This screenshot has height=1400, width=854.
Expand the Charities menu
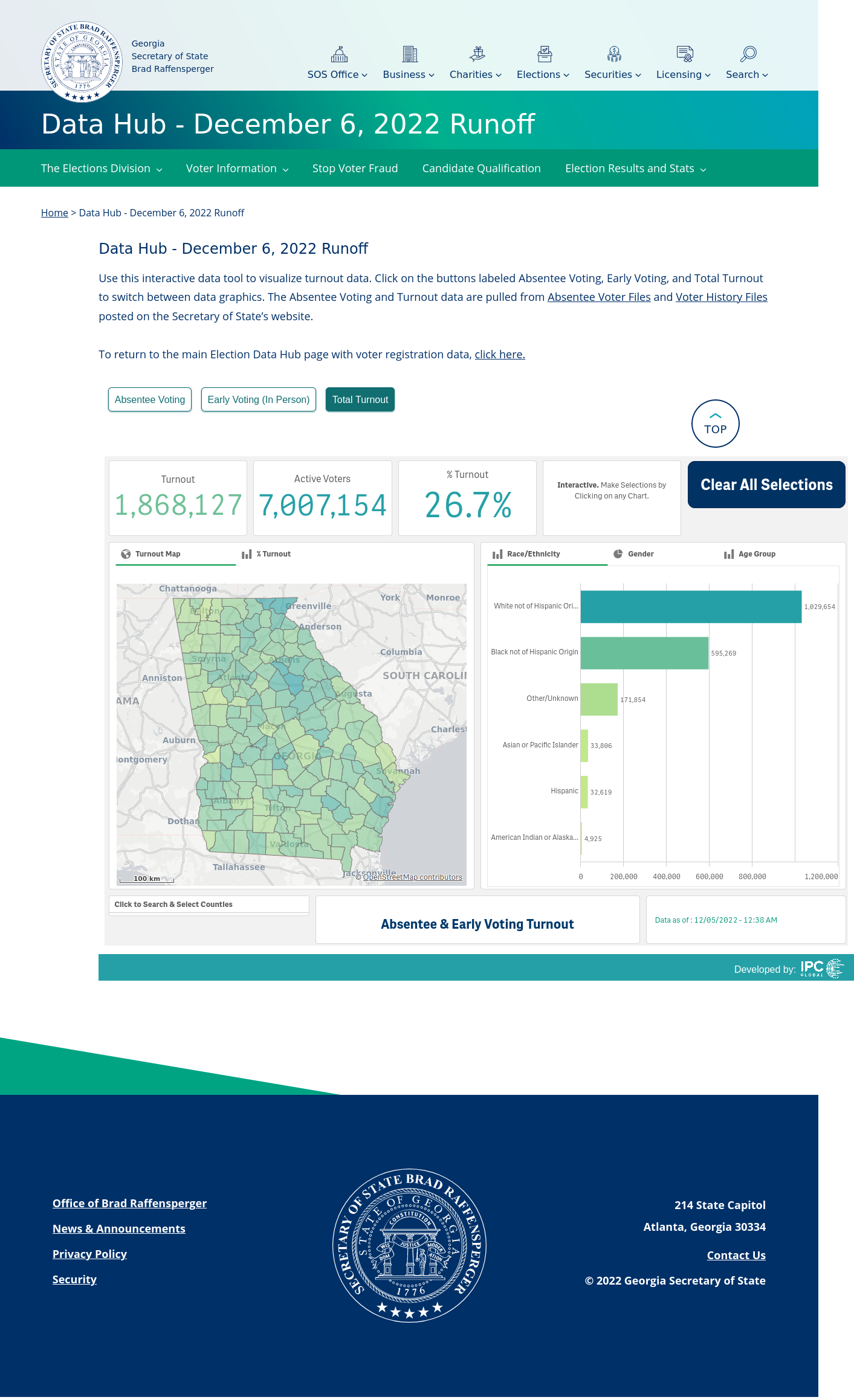click(x=476, y=74)
